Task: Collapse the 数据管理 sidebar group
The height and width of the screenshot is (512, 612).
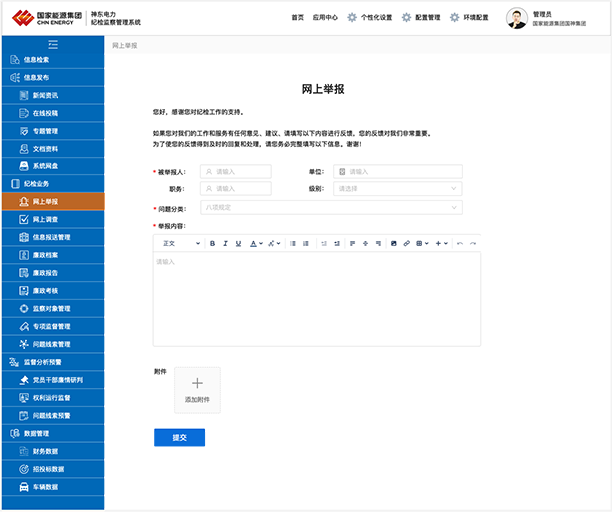Action: [x=53, y=434]
